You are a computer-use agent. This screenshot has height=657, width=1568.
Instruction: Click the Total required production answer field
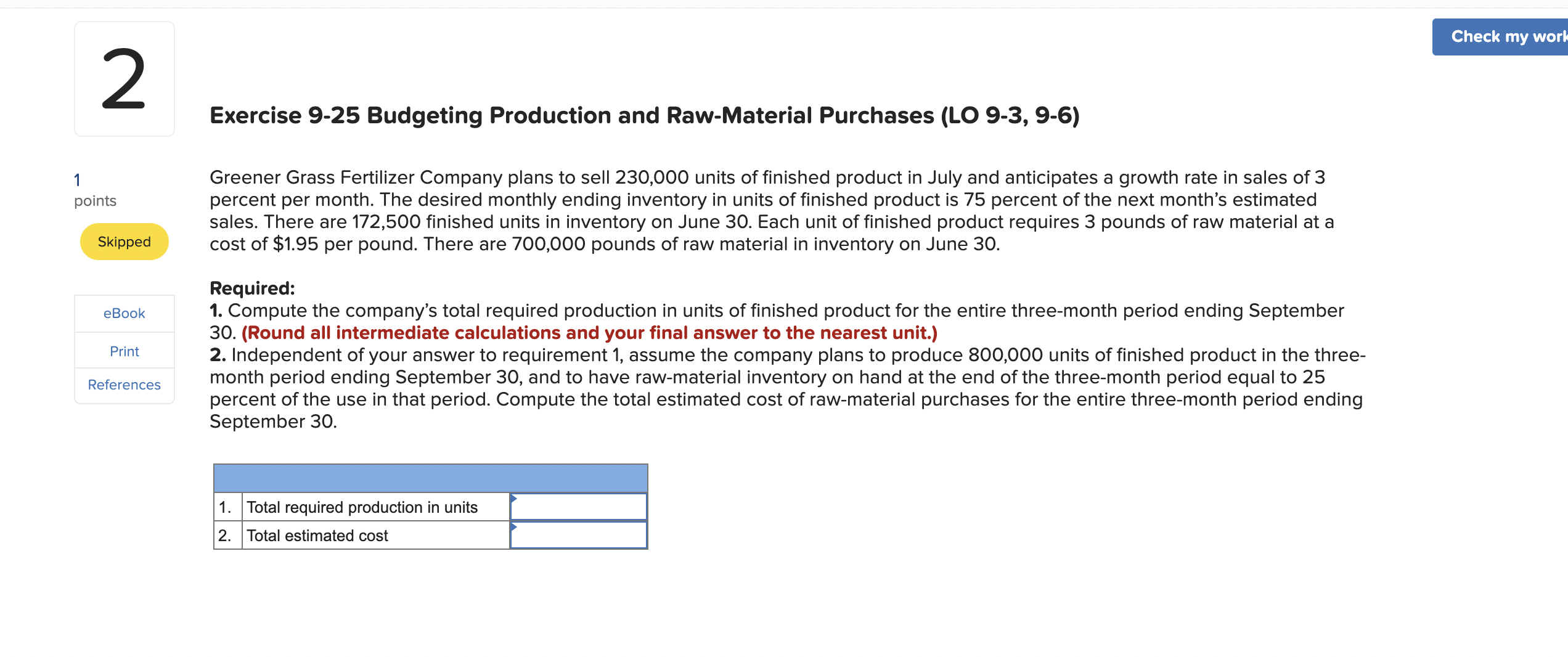click(579, 507)
